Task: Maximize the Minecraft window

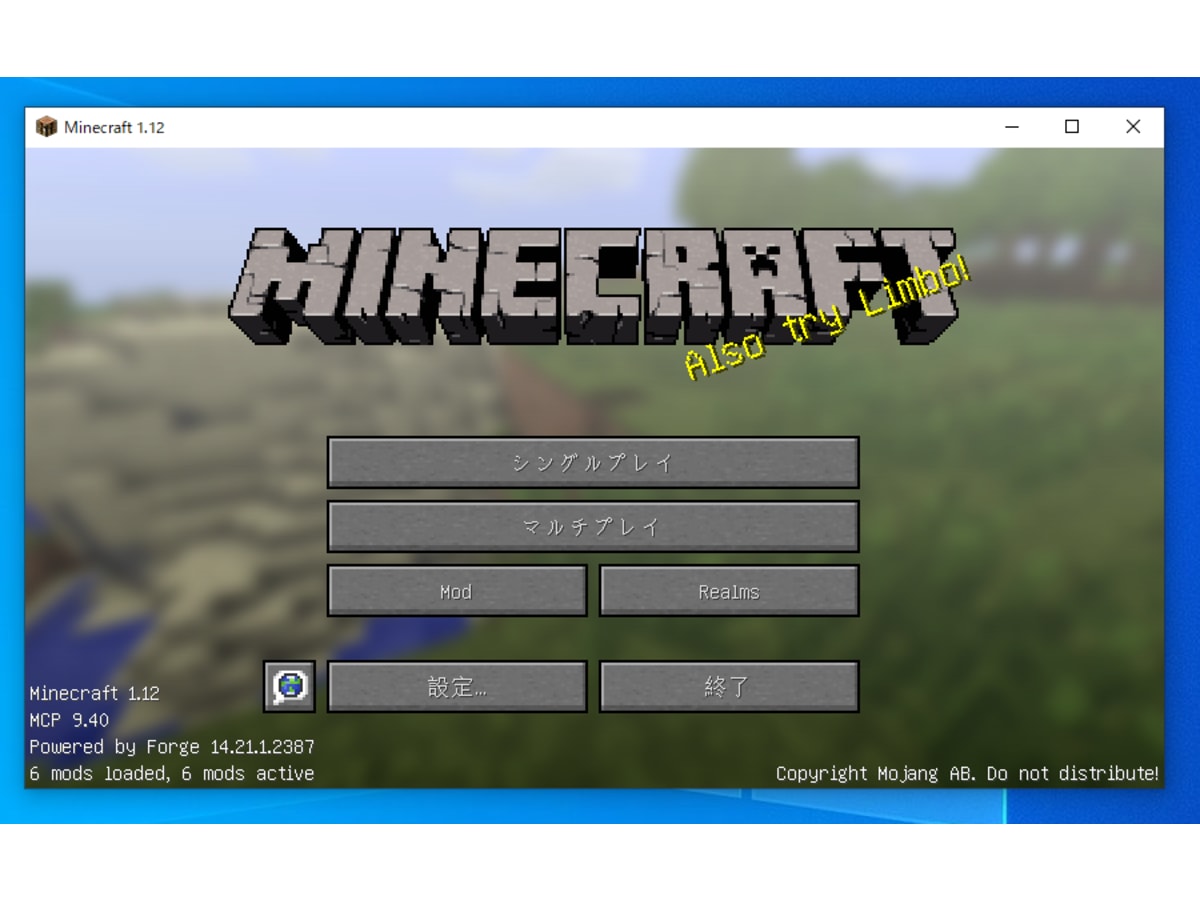Action: point(1072,127)
